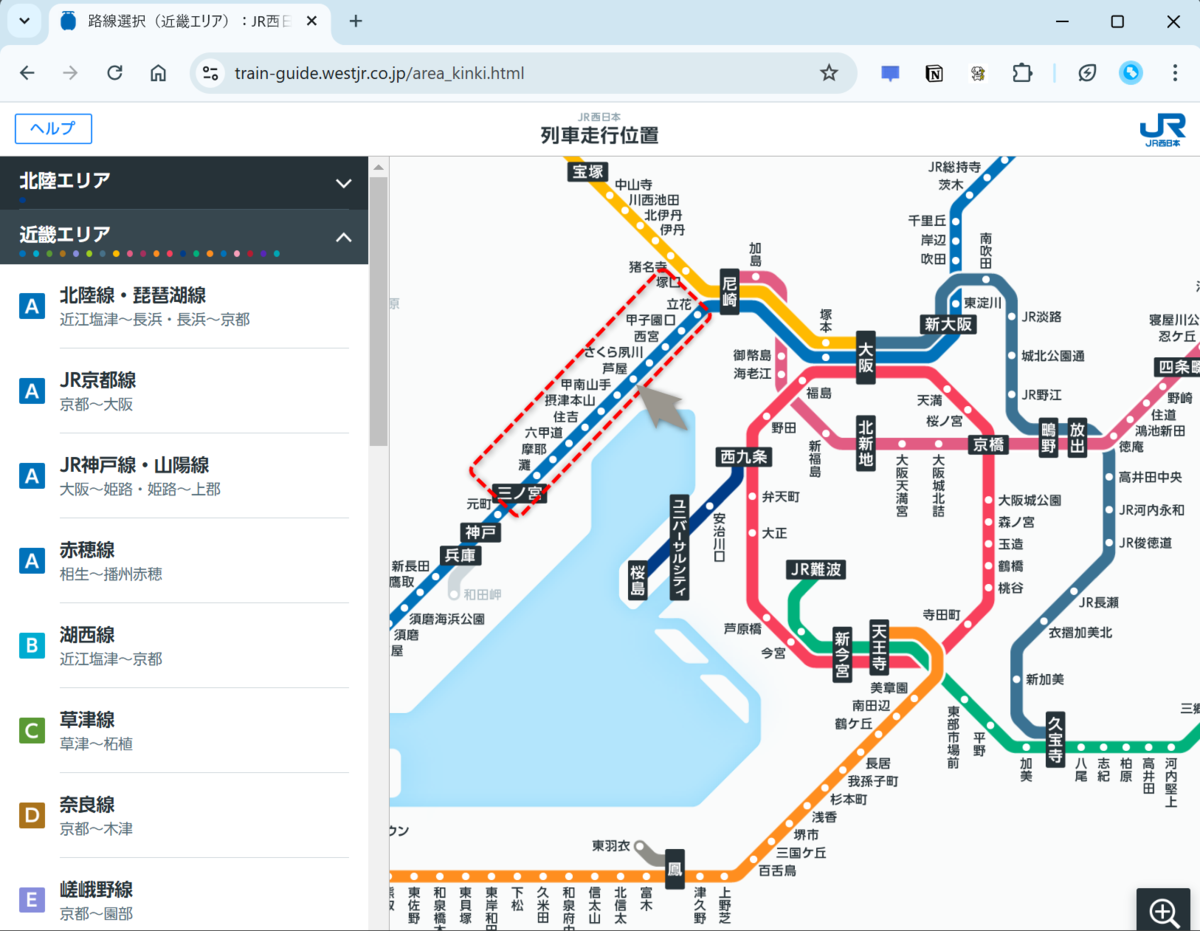The height and width of the screenshot is (931, 1200).
Task: Click 鴫野 station label
Action: click(1047, 437)
